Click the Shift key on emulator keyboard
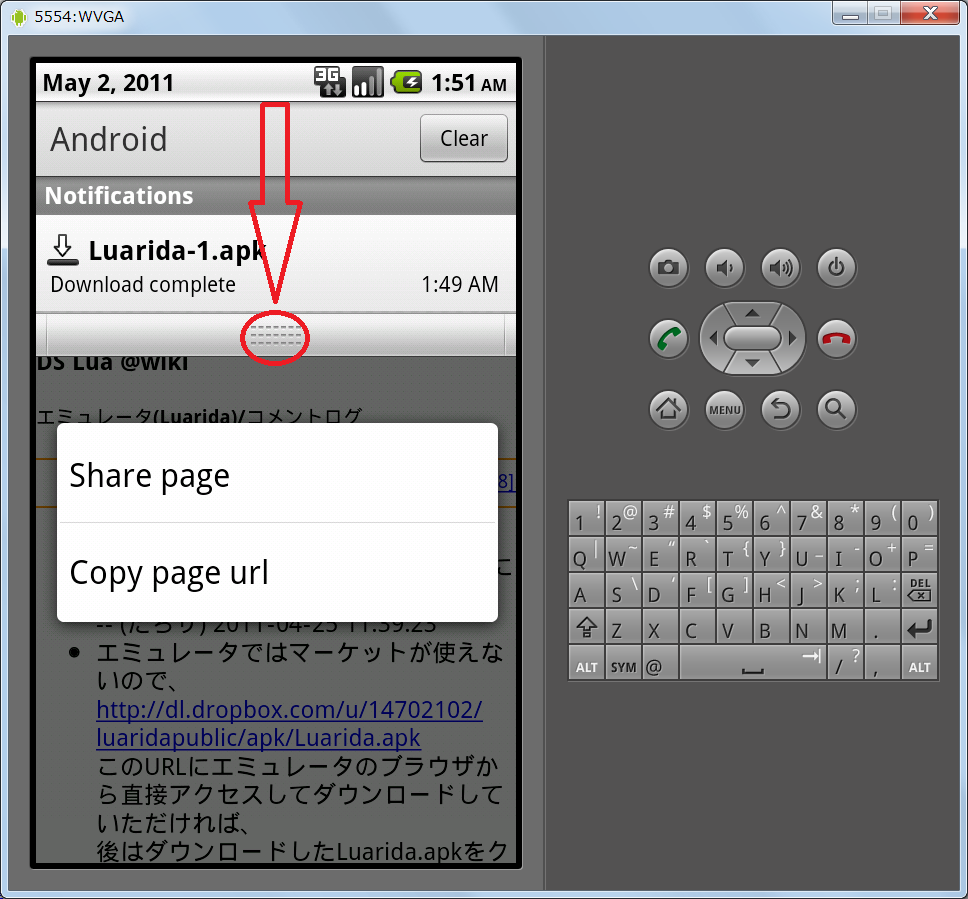The width and height of the screenshot is (968, 899). pyautogui.click(x=586, y=626)
